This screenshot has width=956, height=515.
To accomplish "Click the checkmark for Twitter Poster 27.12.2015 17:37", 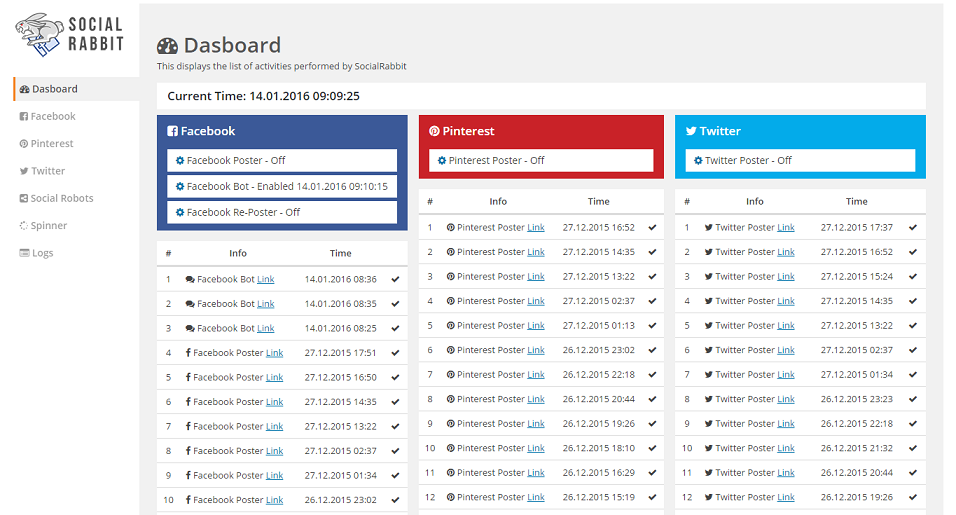I will tap(913, 228).
